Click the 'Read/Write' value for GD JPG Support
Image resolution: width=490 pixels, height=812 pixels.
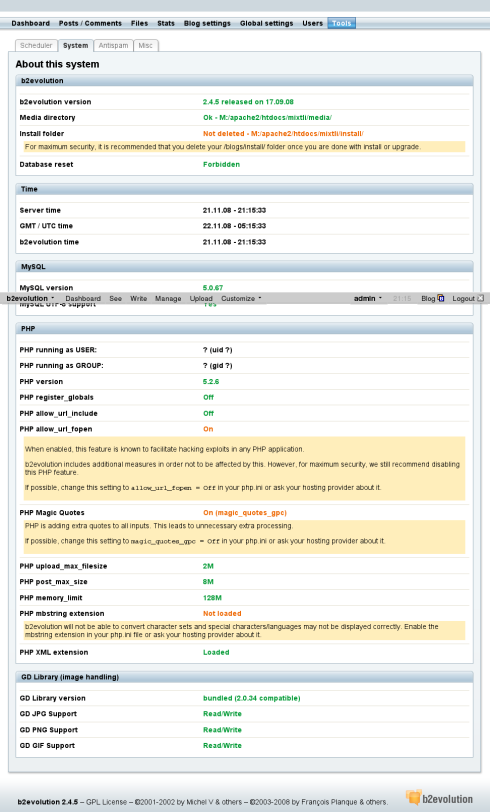222,714
